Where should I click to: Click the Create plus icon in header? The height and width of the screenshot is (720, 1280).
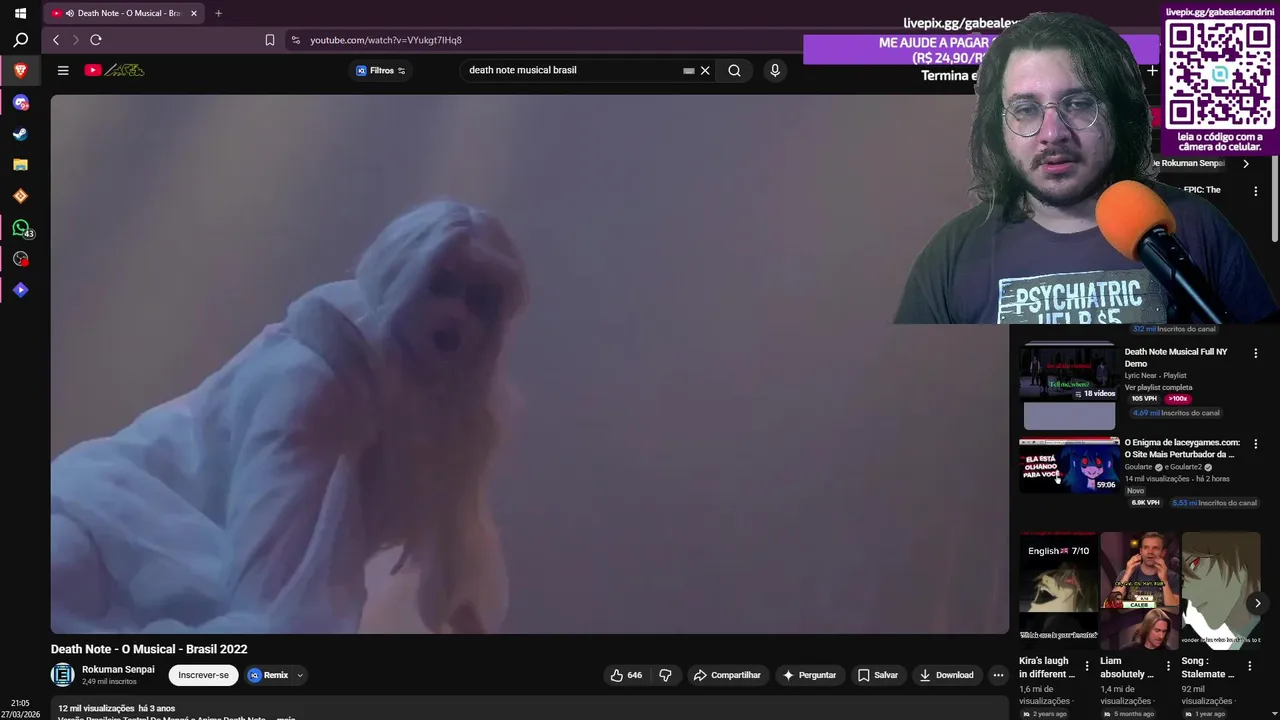pos(1152,70)
